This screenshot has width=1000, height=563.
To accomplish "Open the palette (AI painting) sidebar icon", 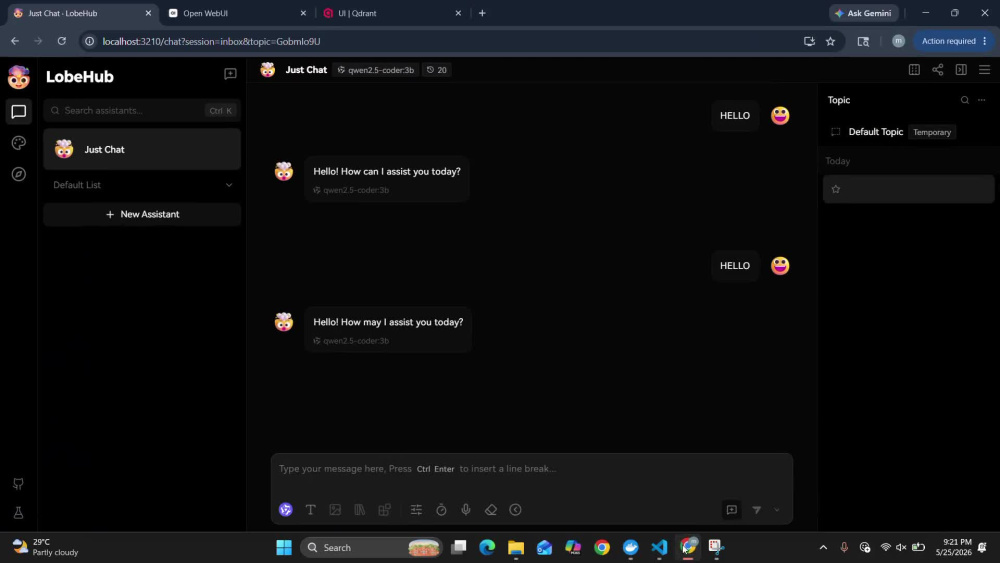I will pyautogui.click(x=18, y=143).
